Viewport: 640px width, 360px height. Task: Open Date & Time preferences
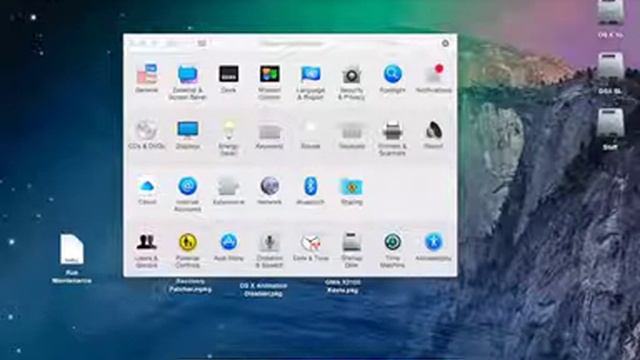click(x=311, y=247)
